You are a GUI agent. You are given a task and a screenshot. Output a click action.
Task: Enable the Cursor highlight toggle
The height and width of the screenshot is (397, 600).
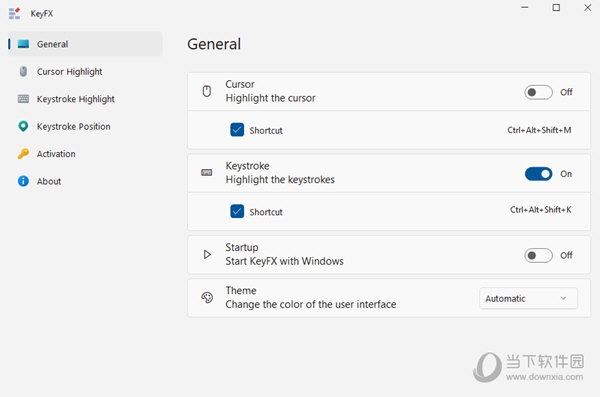pyautogui.click(x=538, y=92)
